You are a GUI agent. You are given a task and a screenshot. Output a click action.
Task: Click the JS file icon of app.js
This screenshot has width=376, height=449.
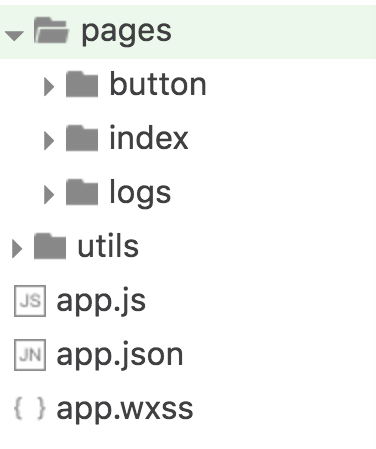point(30,301)
